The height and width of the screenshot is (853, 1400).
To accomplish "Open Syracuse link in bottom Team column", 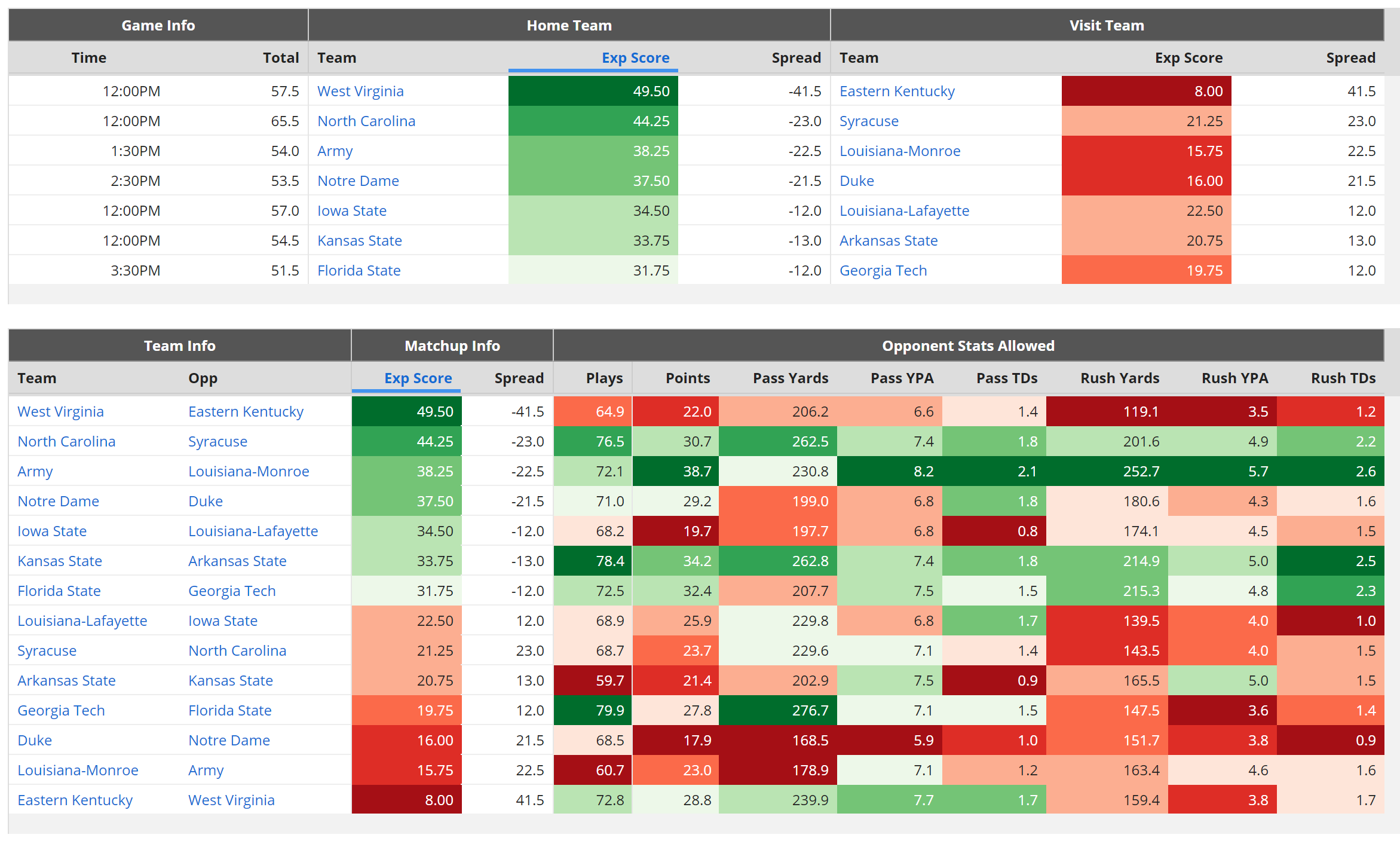I will pyautogui.click(x=47, y=650).
